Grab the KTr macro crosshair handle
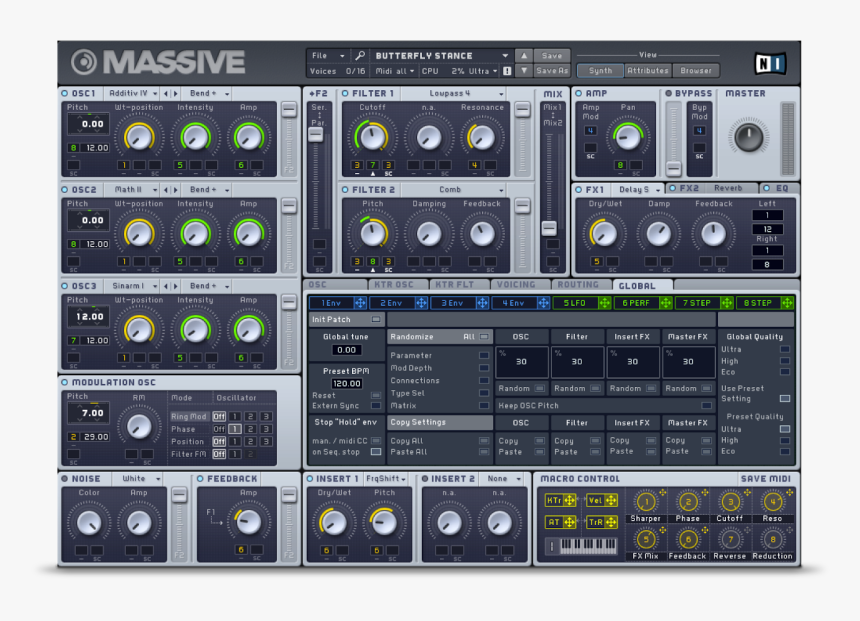 coord(569,500)
